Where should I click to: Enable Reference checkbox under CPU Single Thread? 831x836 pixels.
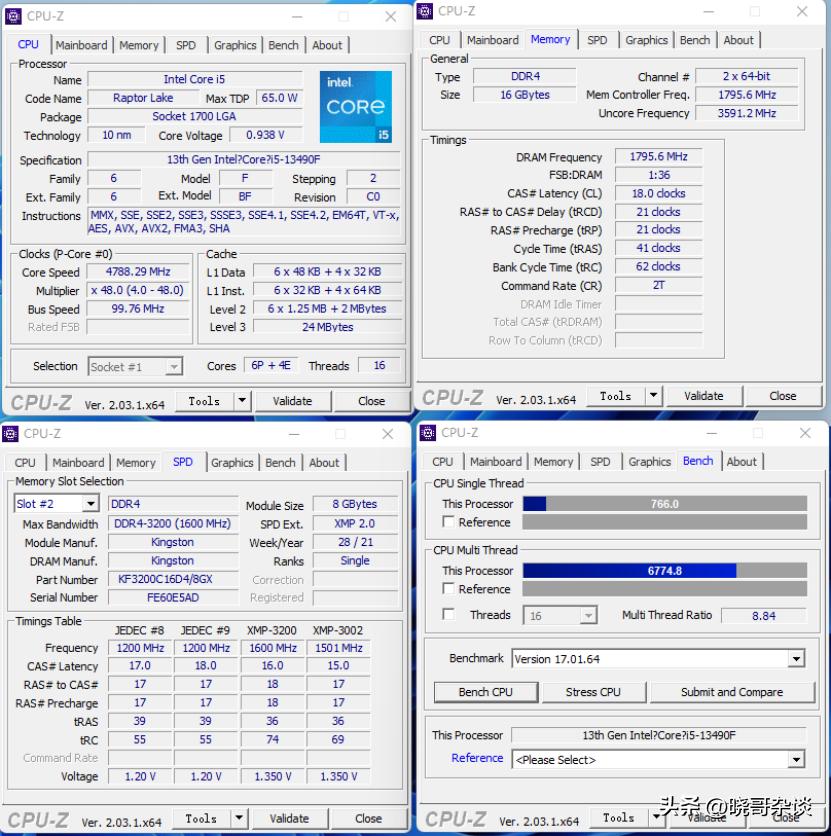coord(449,522)
